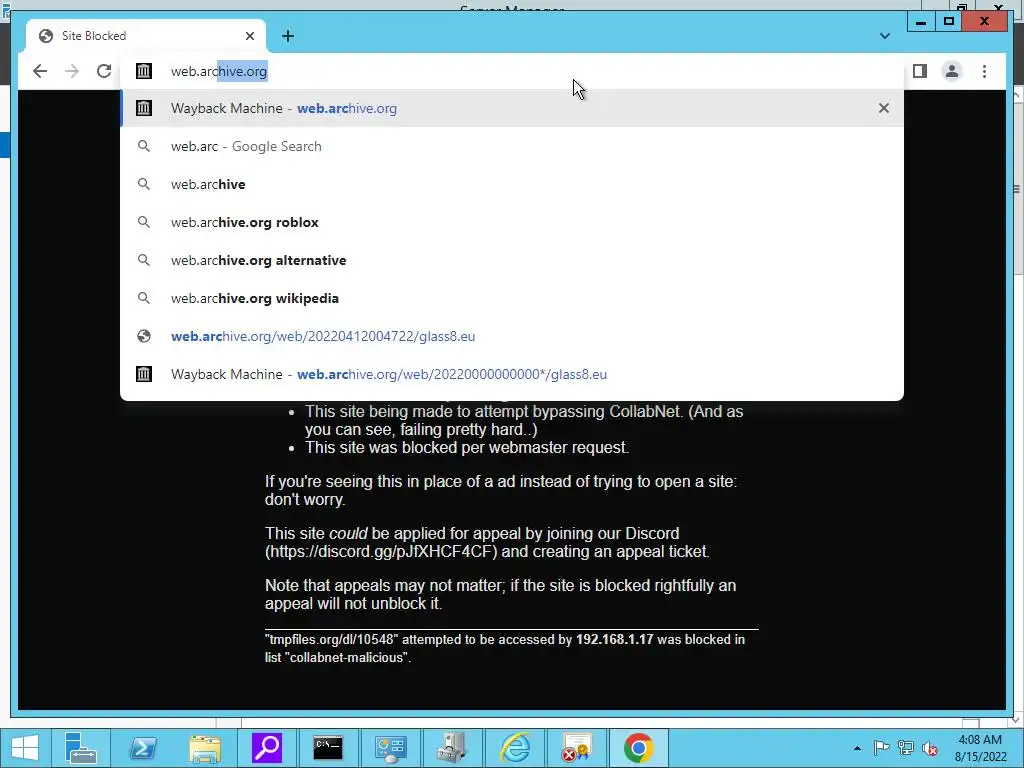This screenshot has height=768, width=1024.
Task: Open the clock showing 4:08 AM
Action: click(980, 748)
